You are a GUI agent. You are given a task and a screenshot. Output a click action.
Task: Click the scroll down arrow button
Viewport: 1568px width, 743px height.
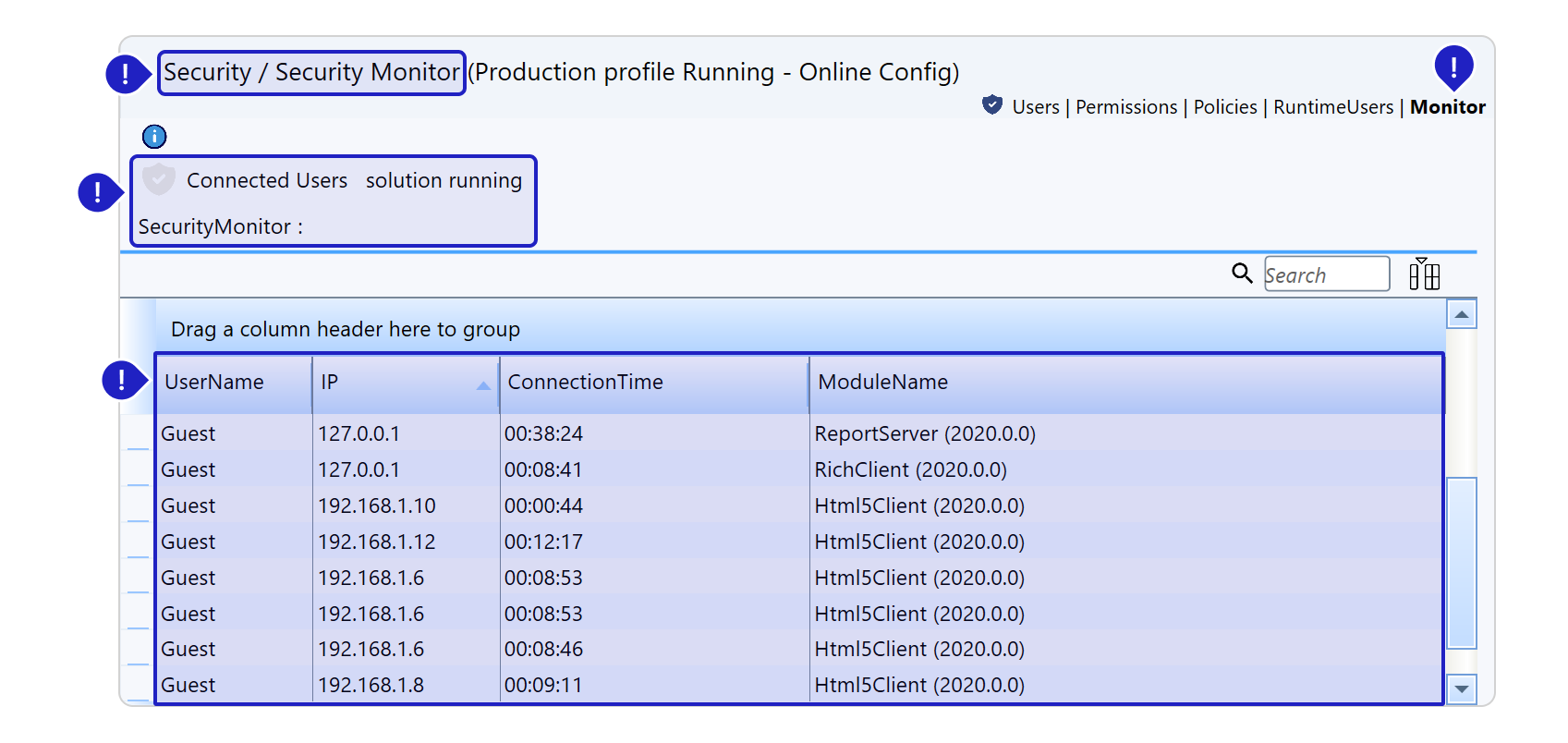click(1461, 688)
